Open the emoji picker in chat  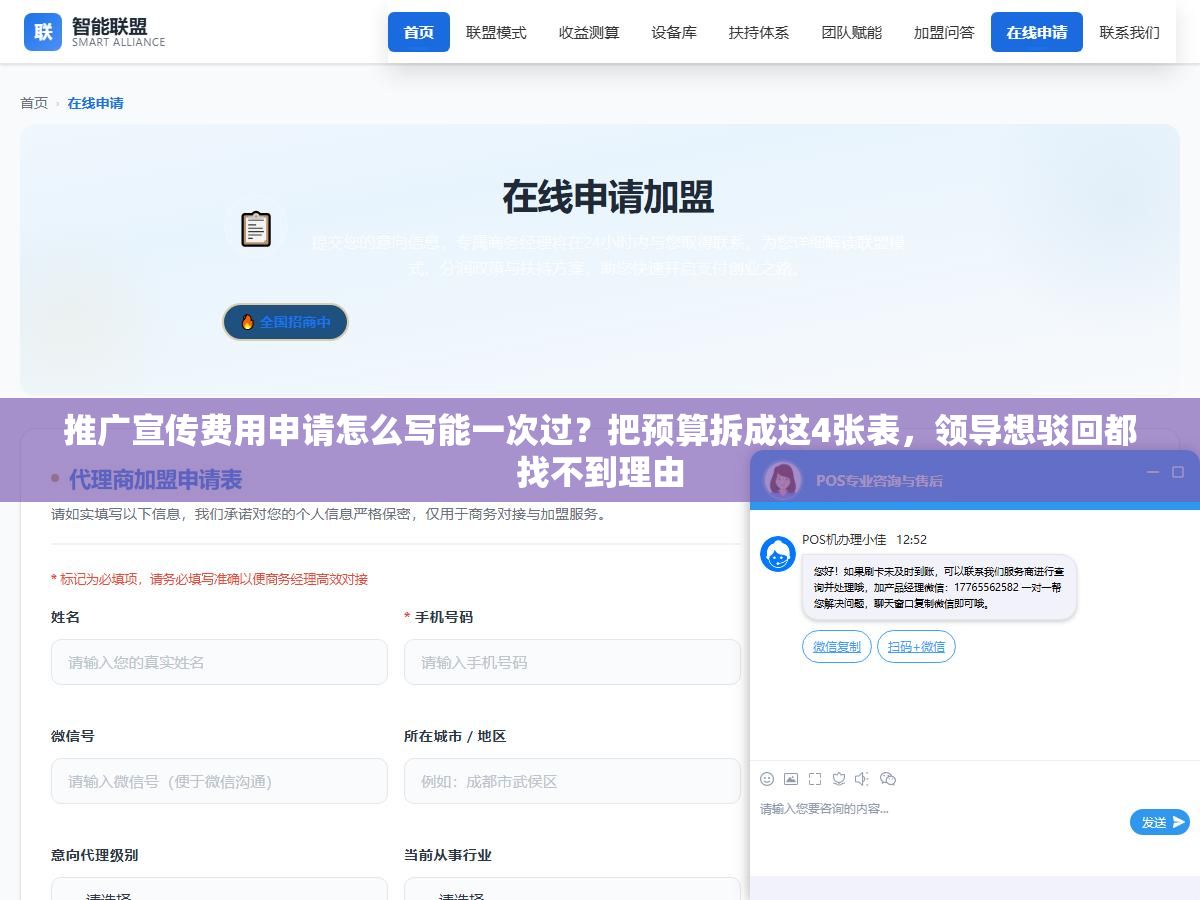(x=767, y=778)
